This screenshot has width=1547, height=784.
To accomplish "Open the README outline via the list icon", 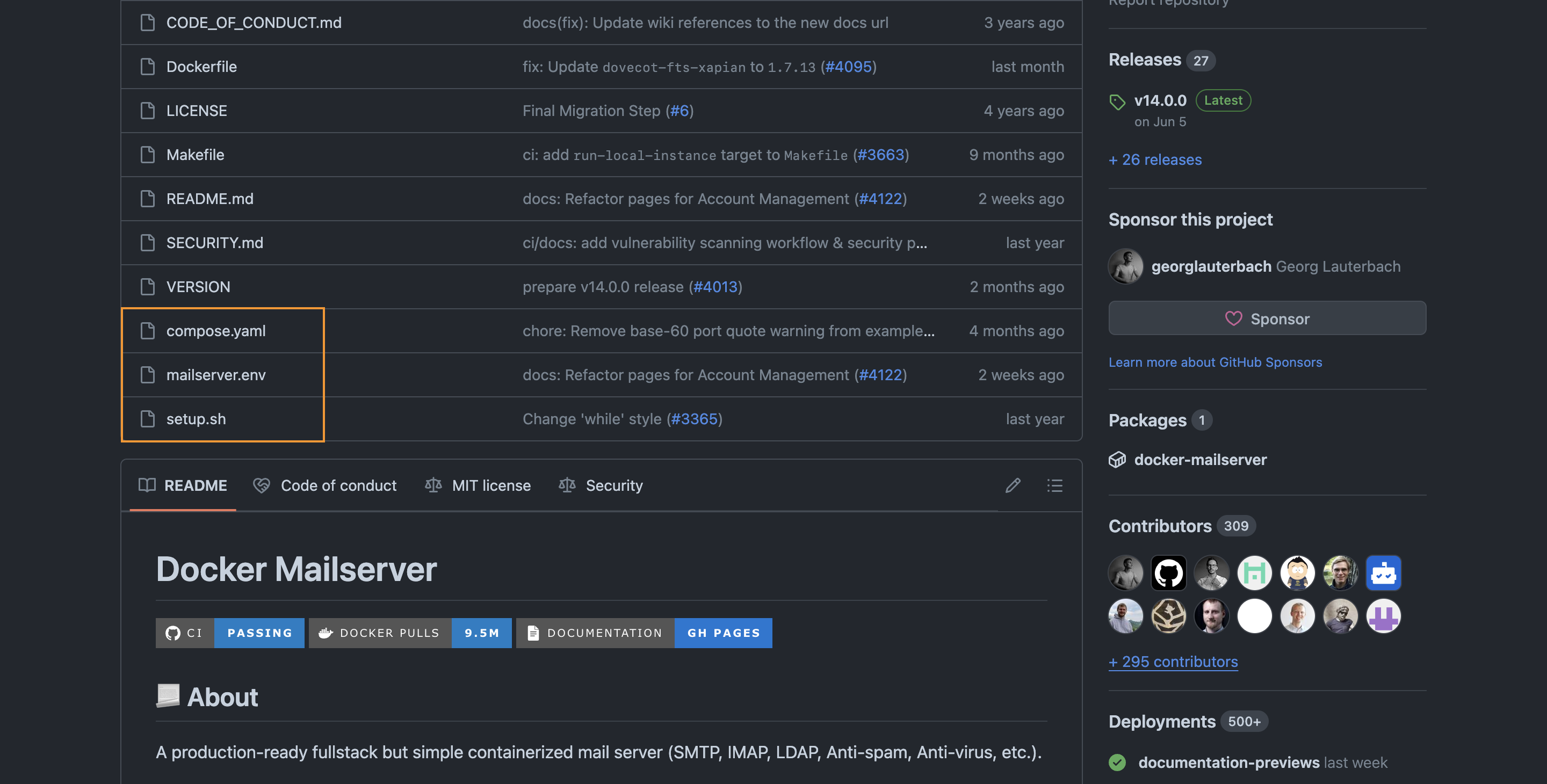I will click(x=1054, y=485).
